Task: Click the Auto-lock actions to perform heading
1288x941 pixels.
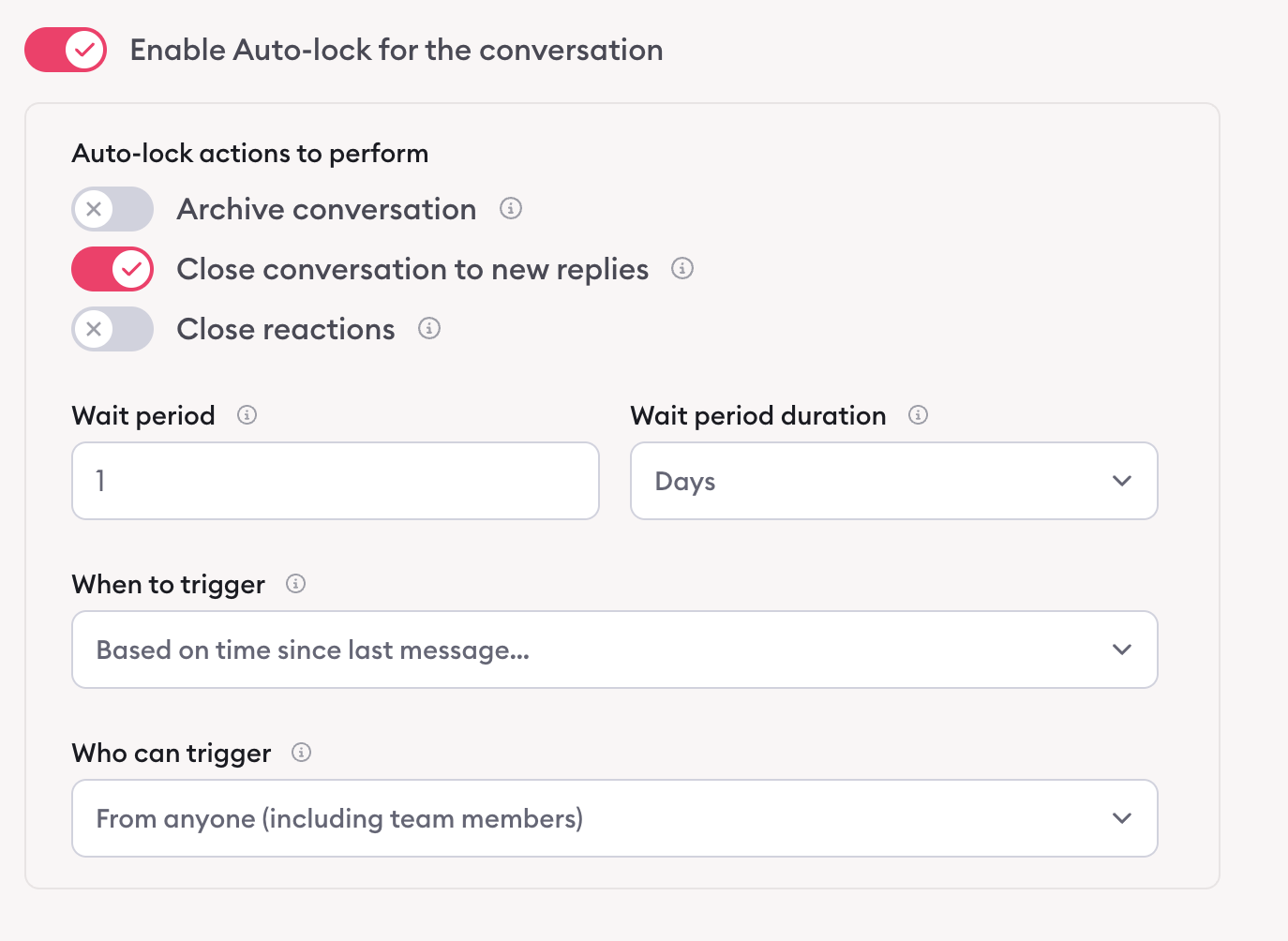Action: coord(250,153)
